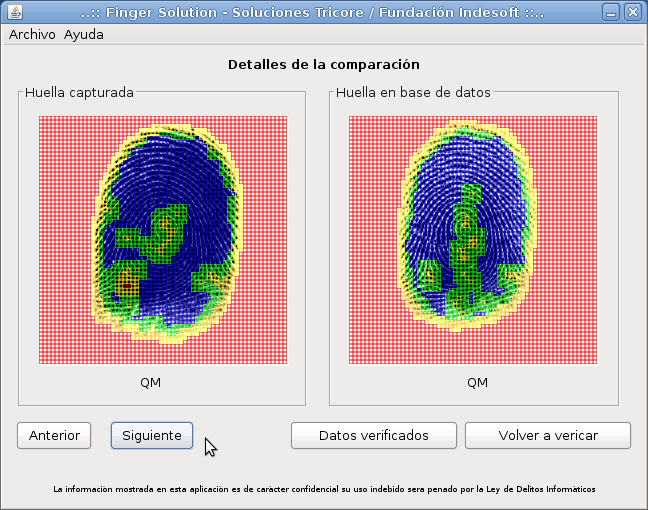Image resolution: width=648 pixels, height=510 pixels.
Task: Open the Archivo menu
Action: pos(32,35)
